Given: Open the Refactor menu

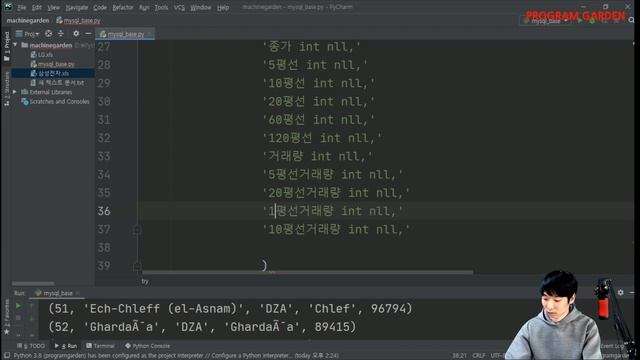Looking at the screenshot, I should (123, 7).
